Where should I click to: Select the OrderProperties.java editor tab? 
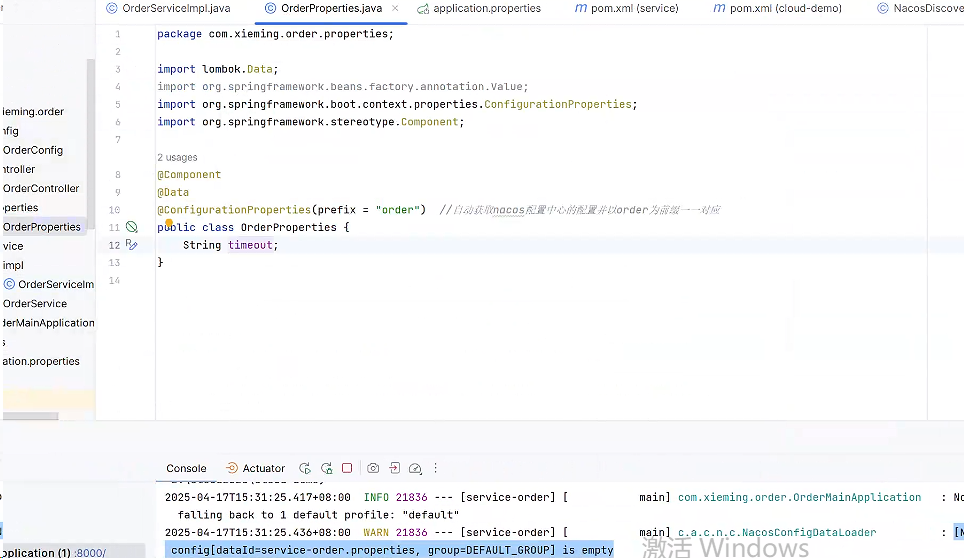[x=331, y=9]
